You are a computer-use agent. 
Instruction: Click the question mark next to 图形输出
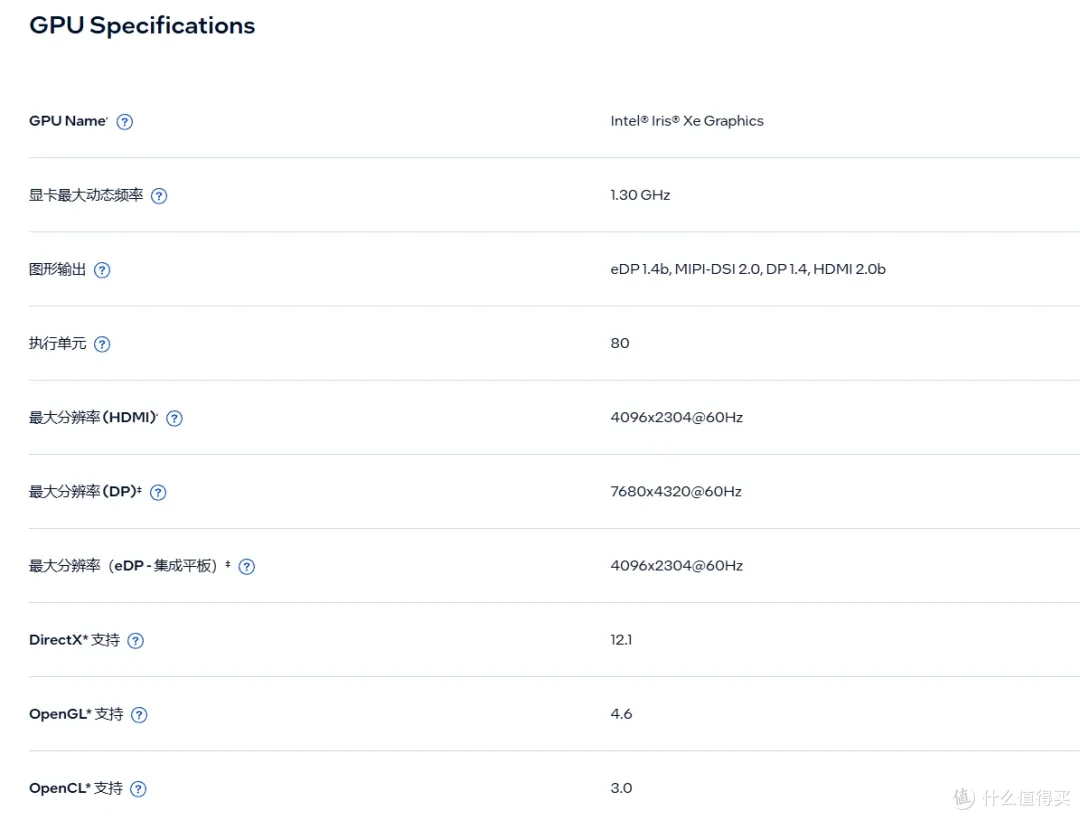(102, 270)
